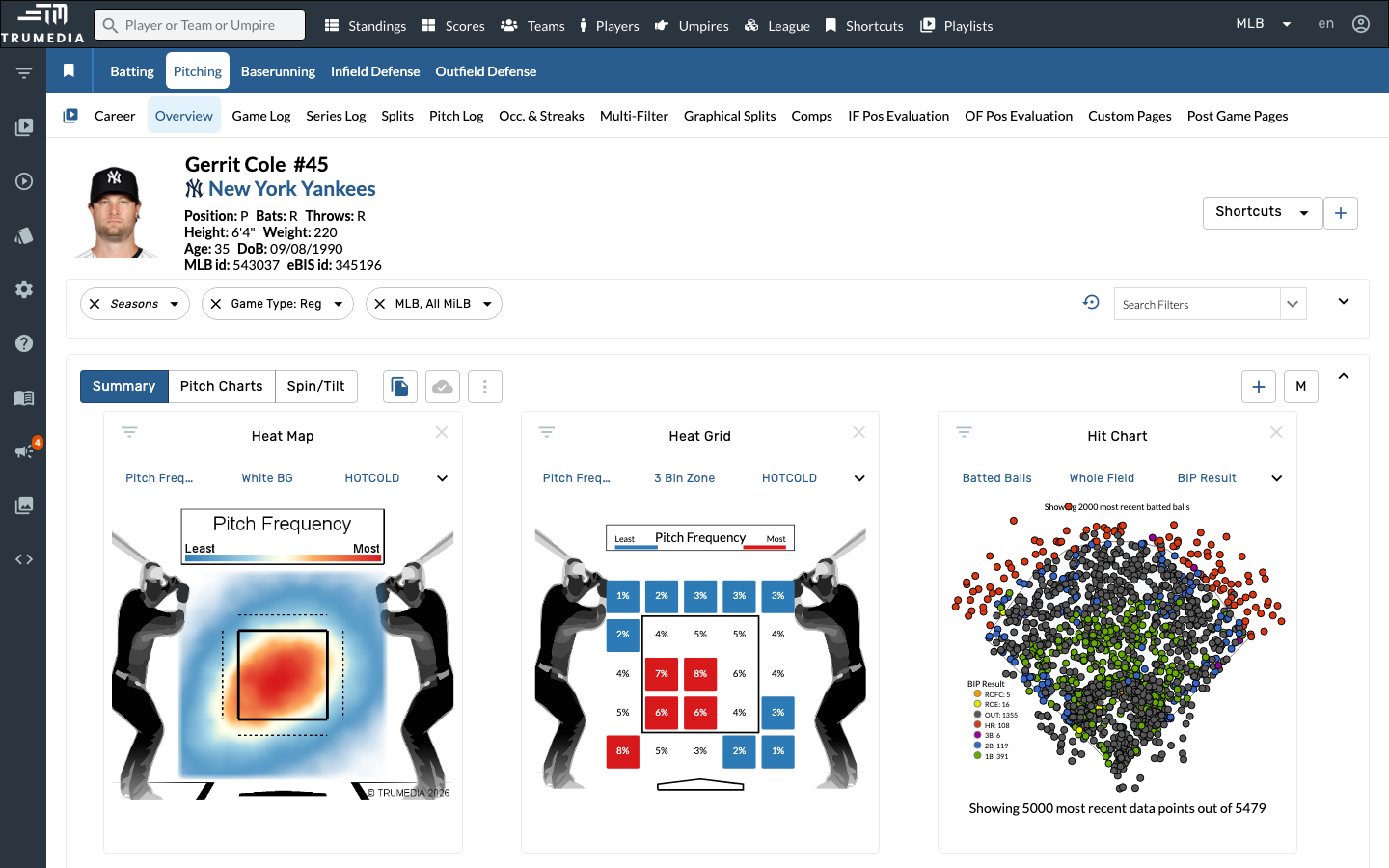This screenshot has height=868, width=1389.
Task: Open the Graphical Splits subtab
Action: (x=730, y=116)
